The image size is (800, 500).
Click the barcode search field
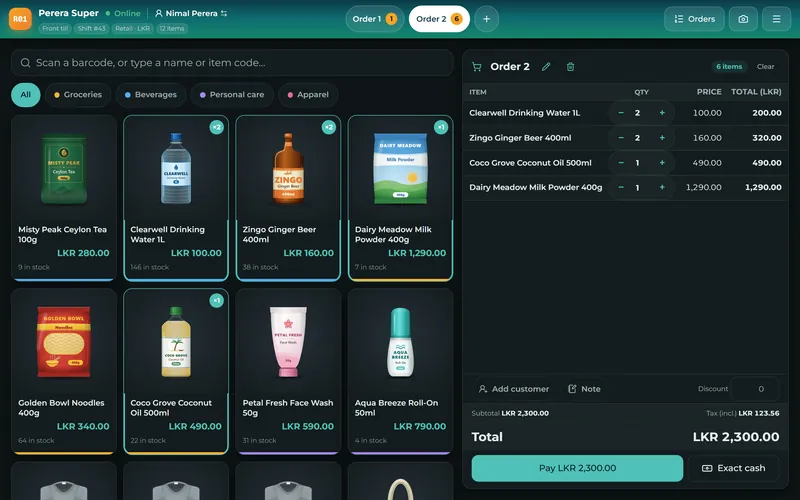click(232, 63)
